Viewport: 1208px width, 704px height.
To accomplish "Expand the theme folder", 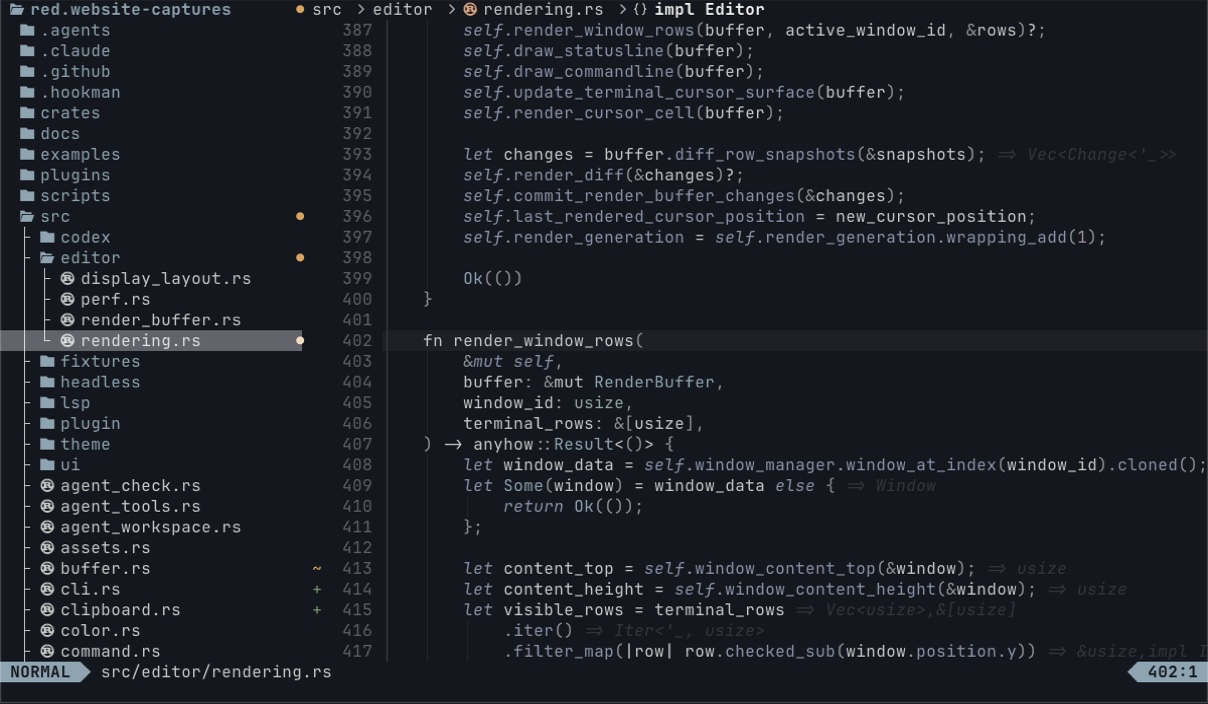I will (47, 444).
